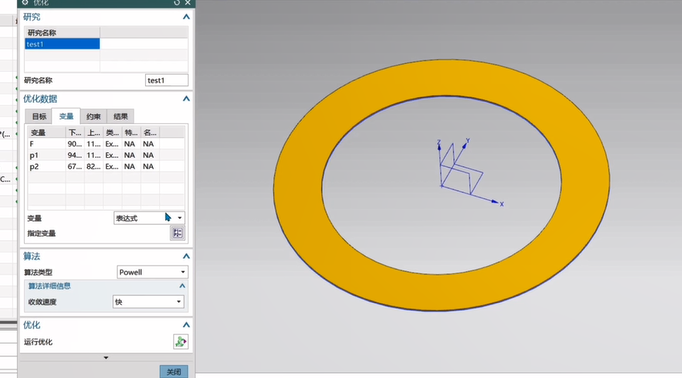
Task: Open the 算法类型 dropdown showing Powell
Action: (152, 272)
